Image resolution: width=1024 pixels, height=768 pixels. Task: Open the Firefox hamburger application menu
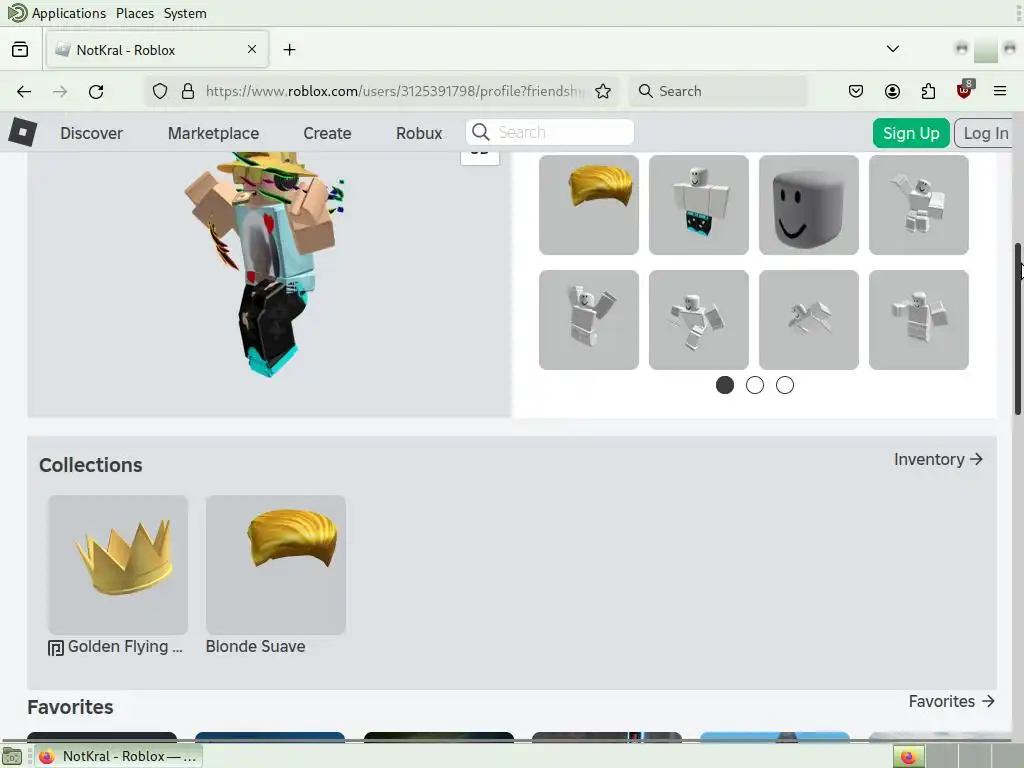click(x=1000, y=91)
